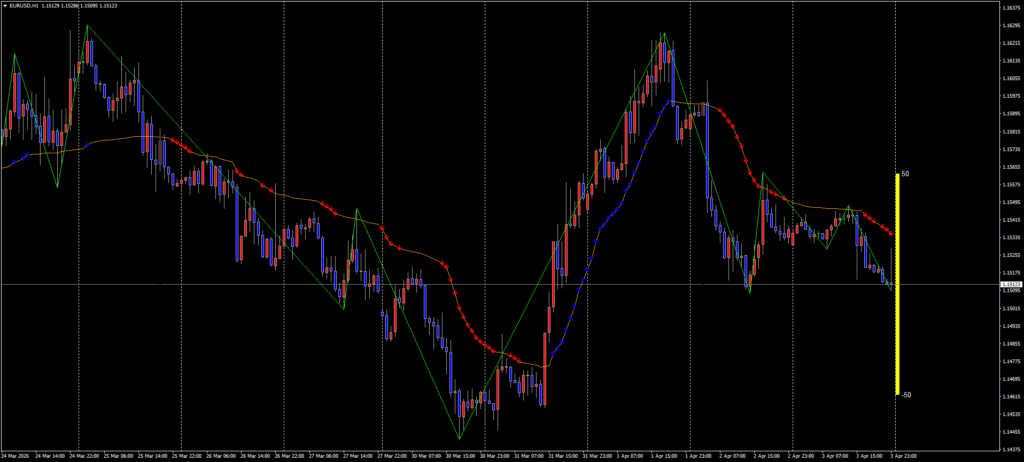The image size is (1024, 462).
Task: Click the 1 Apr 15:00 time label
Action: 663,456
